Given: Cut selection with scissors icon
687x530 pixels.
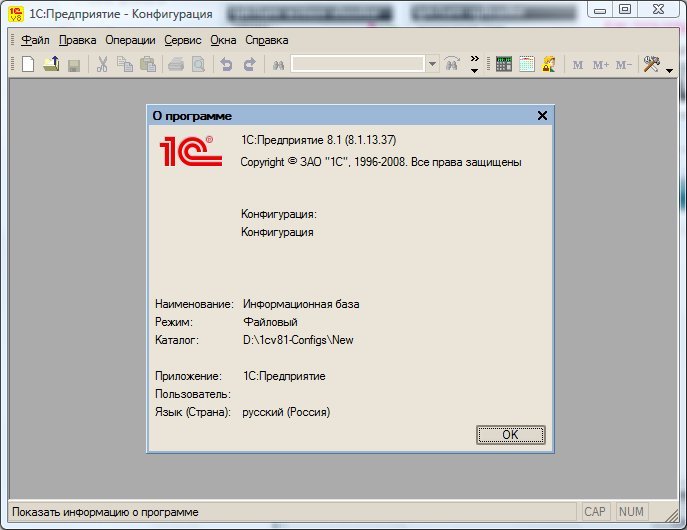Looking at the screenshot, I should point(102,64).
